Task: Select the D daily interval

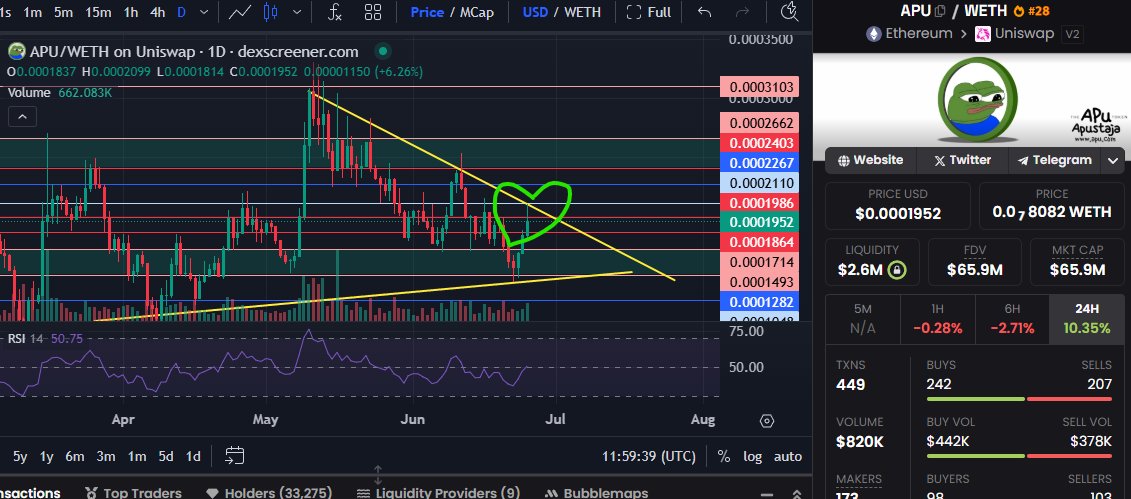Action: 181,12
